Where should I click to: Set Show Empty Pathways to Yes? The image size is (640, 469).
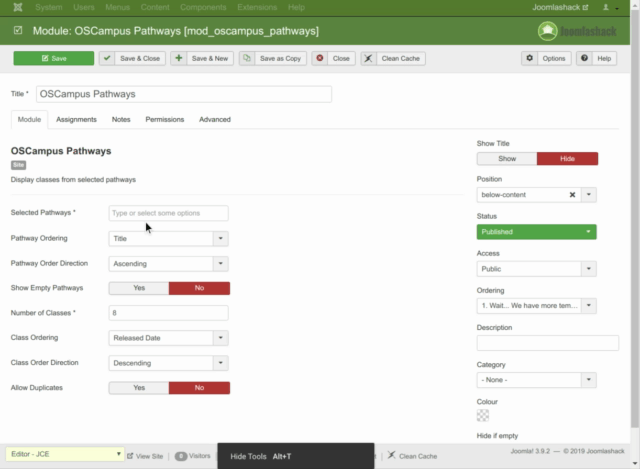point(139,288)
